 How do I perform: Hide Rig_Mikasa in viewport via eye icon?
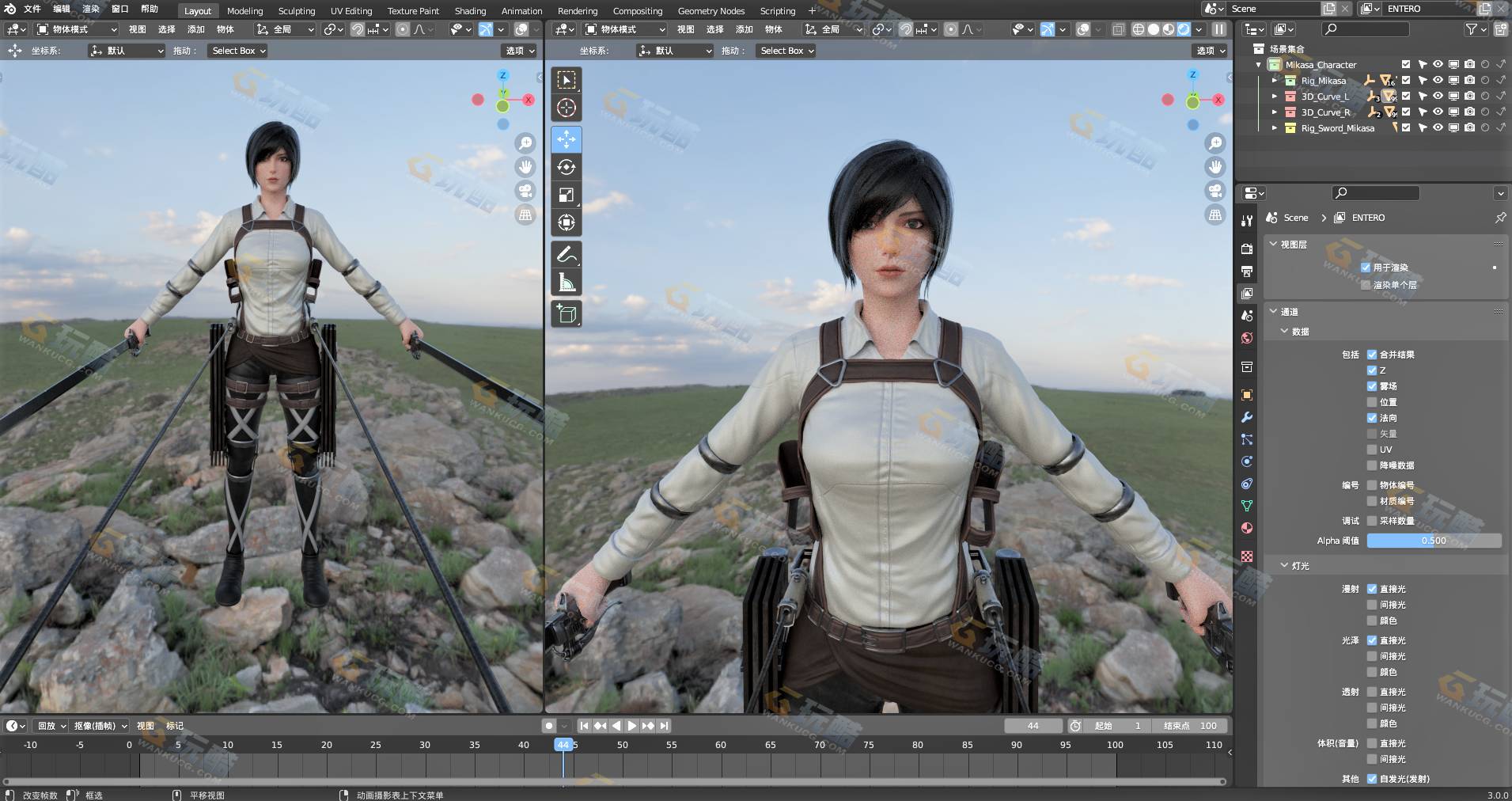[x=1438, y=80]
